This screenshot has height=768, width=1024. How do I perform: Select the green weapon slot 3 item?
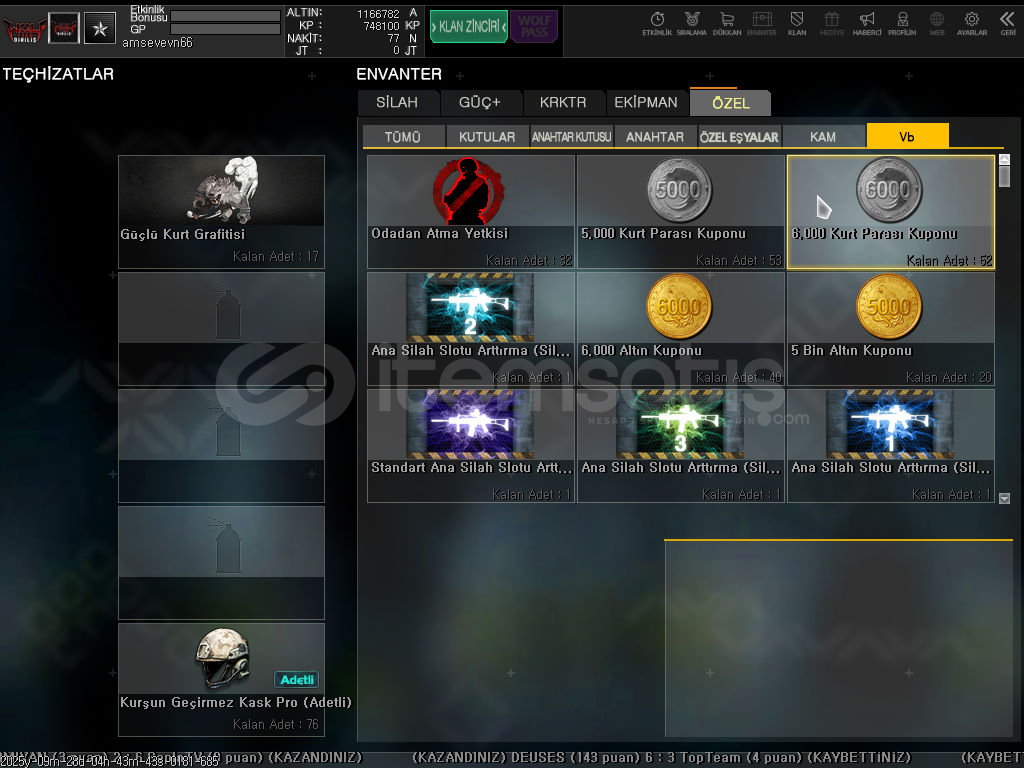[680, 446]
